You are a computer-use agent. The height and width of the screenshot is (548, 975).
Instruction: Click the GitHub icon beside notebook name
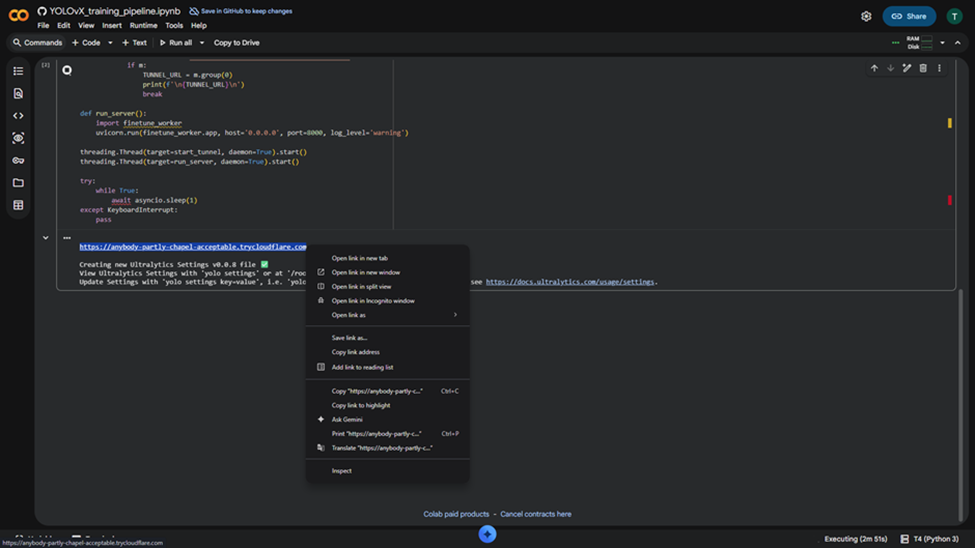click(x=42, y=11)
